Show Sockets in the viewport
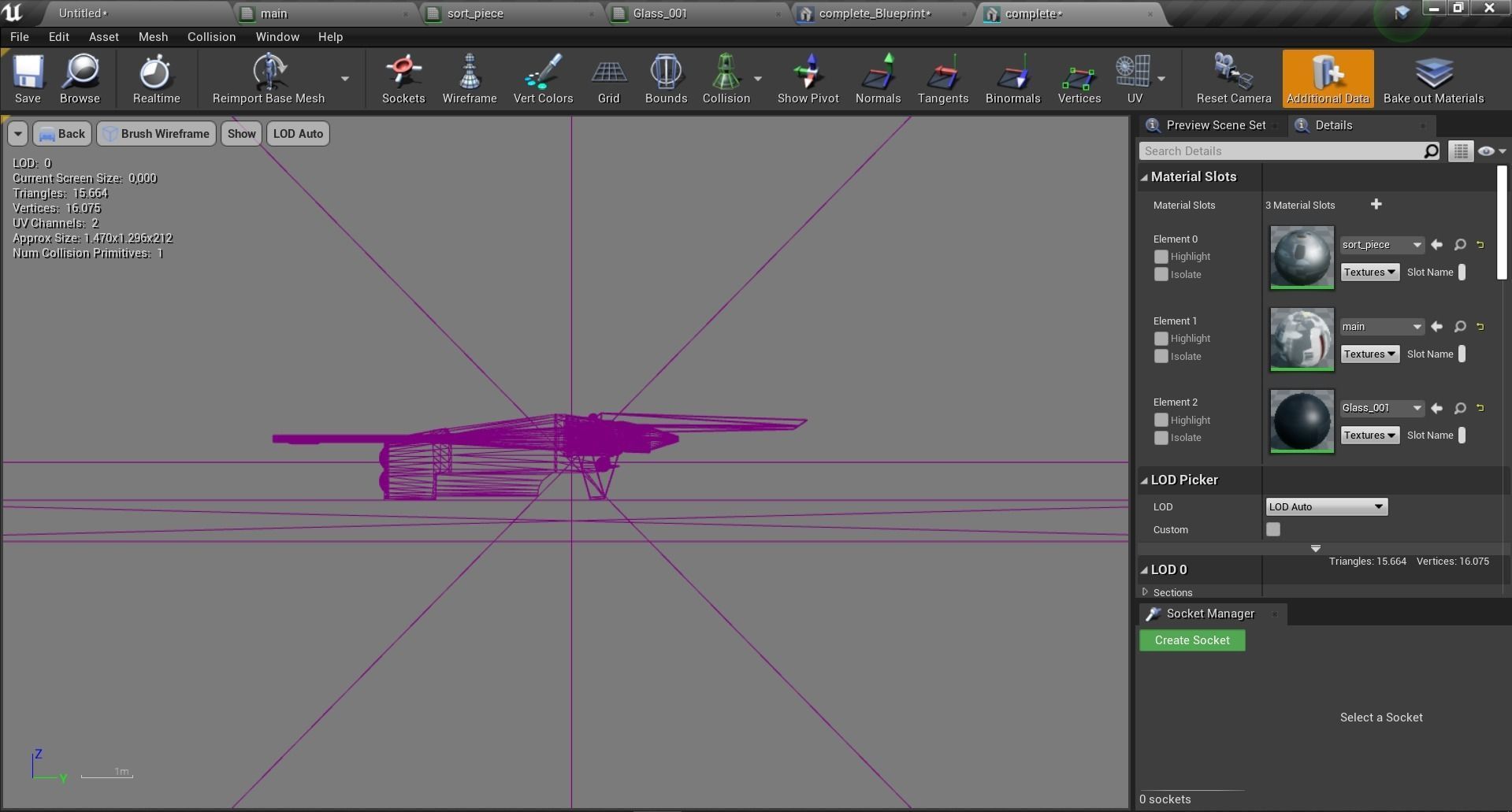This screenshot has height=812, width=1512. point(403,79)
